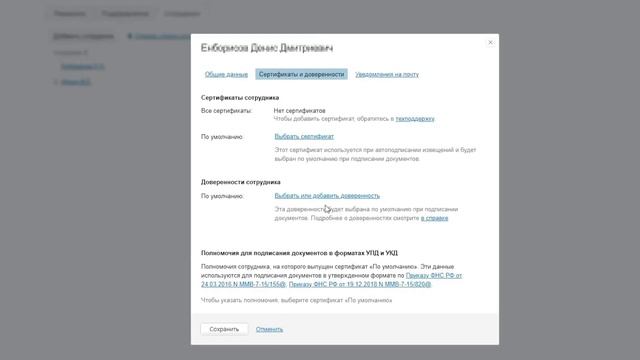Close the employee dialog with the X icon
Image resolution: width=640 pixels, height=360 pixels.
(x=490, y=42)
